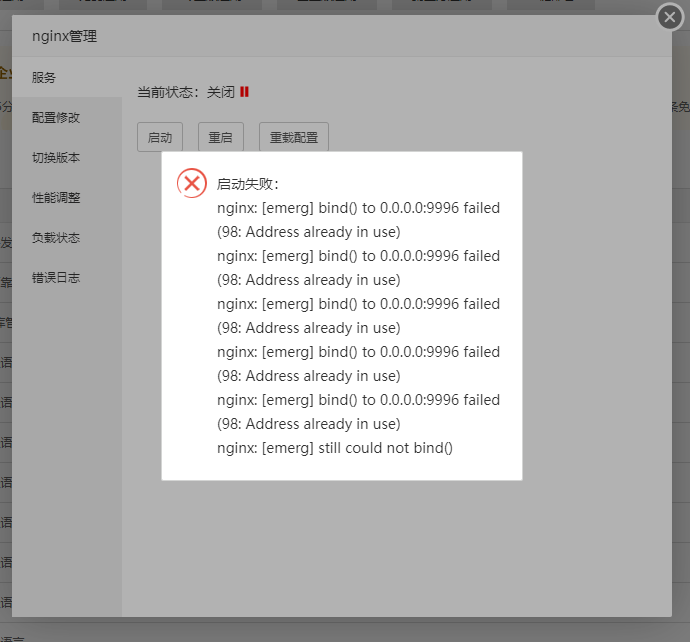The height and width of the screenshot is (642, 690).
Task: Switch to the 切换版本 tab
Action: [x=67, y=158]
